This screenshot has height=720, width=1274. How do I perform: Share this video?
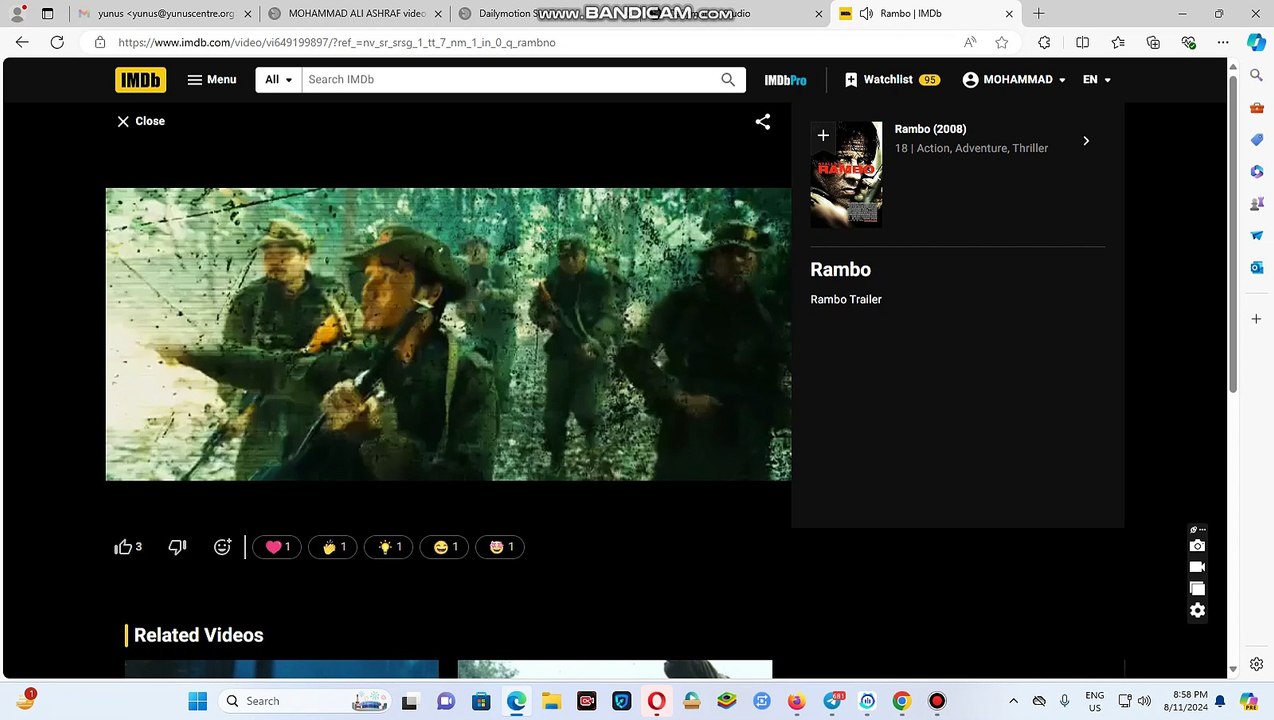[763, 122]
